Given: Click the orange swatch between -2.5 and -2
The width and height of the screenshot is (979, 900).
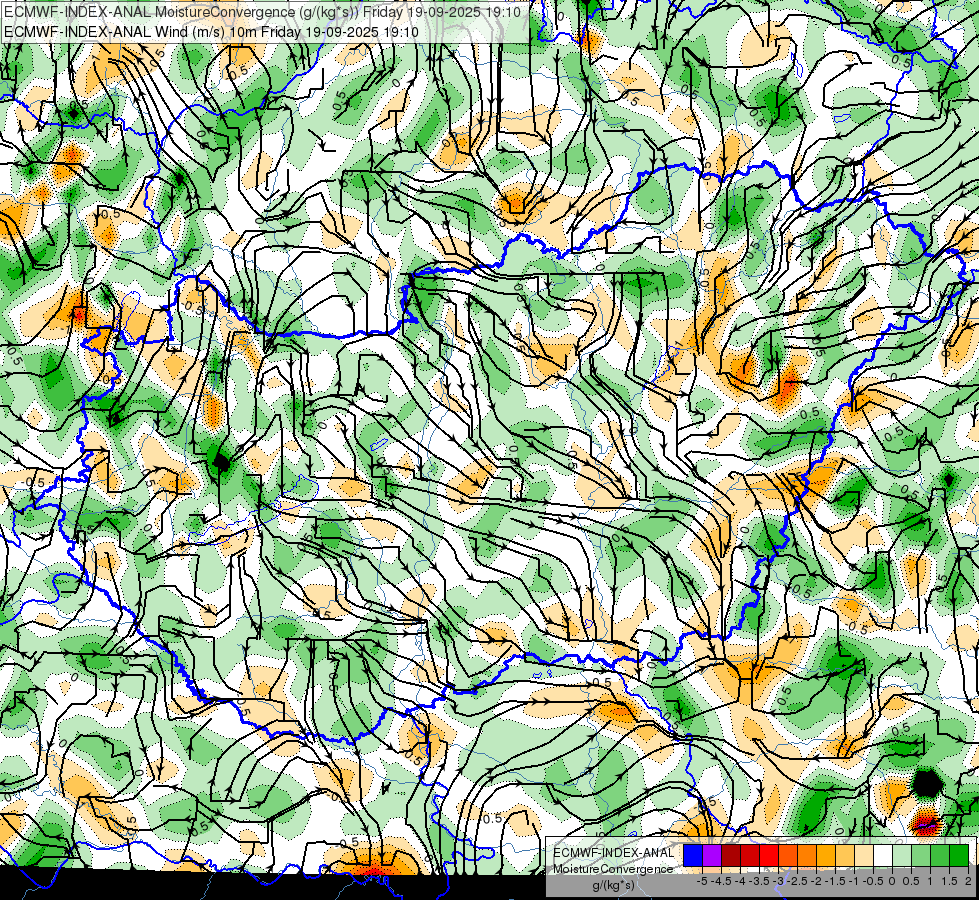Looking at the screenshot, I should pos(807,855).
